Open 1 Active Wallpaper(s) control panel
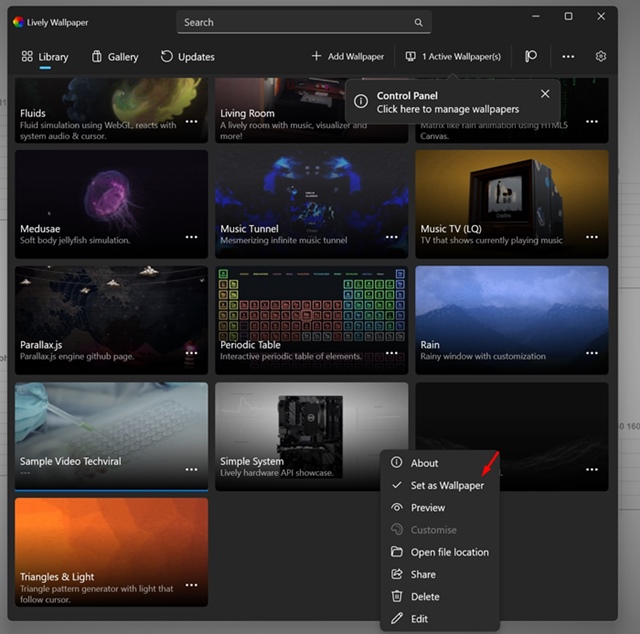Viewport: 640px width, 634px height. pyautogui.click(x=453, y=56)
